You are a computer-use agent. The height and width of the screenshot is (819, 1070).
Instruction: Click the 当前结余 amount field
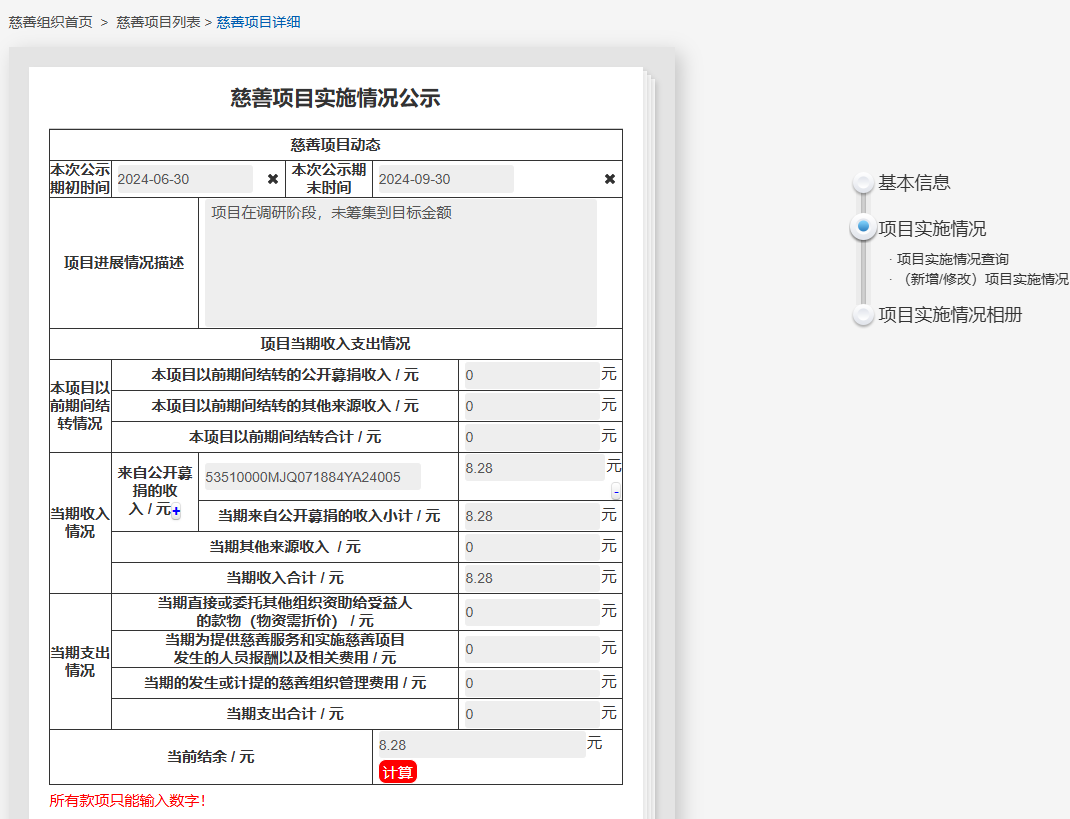(480, 745)
